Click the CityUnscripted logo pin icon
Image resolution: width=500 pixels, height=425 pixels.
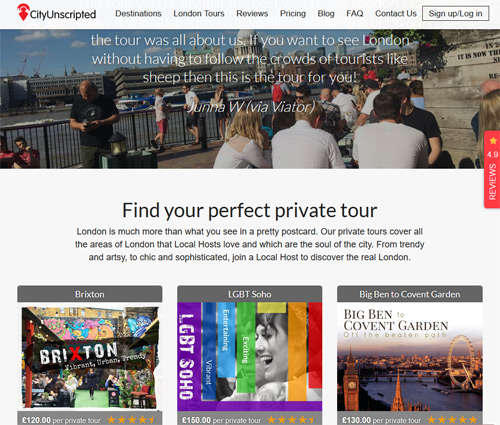click(x=23, y=12)
